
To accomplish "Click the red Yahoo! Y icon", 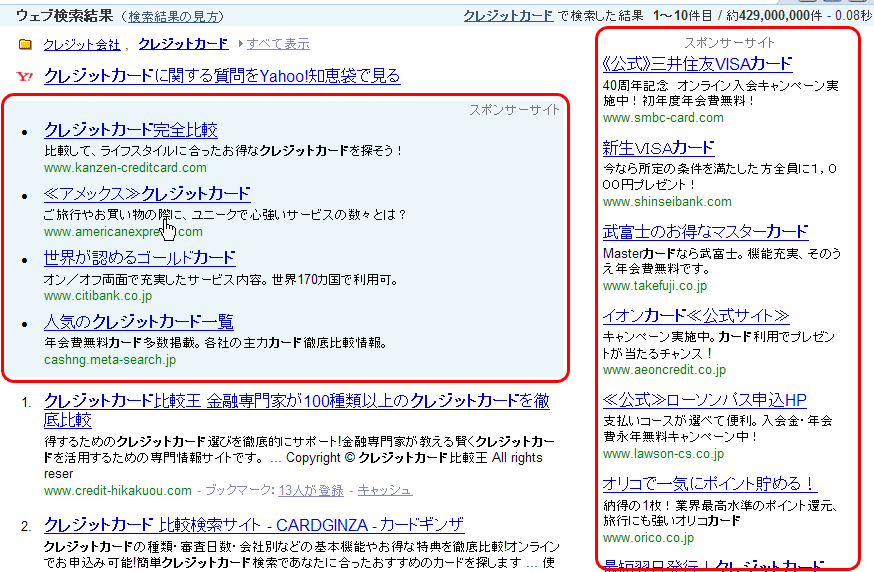I will click(25, 76).
